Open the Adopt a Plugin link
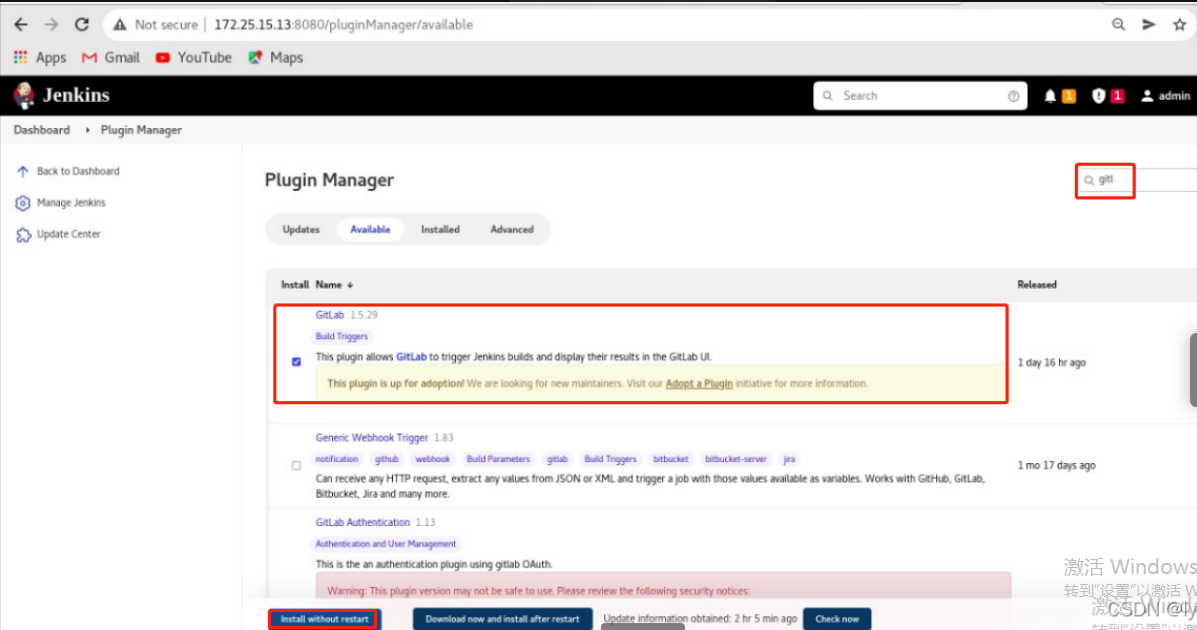 coord(699,383)
